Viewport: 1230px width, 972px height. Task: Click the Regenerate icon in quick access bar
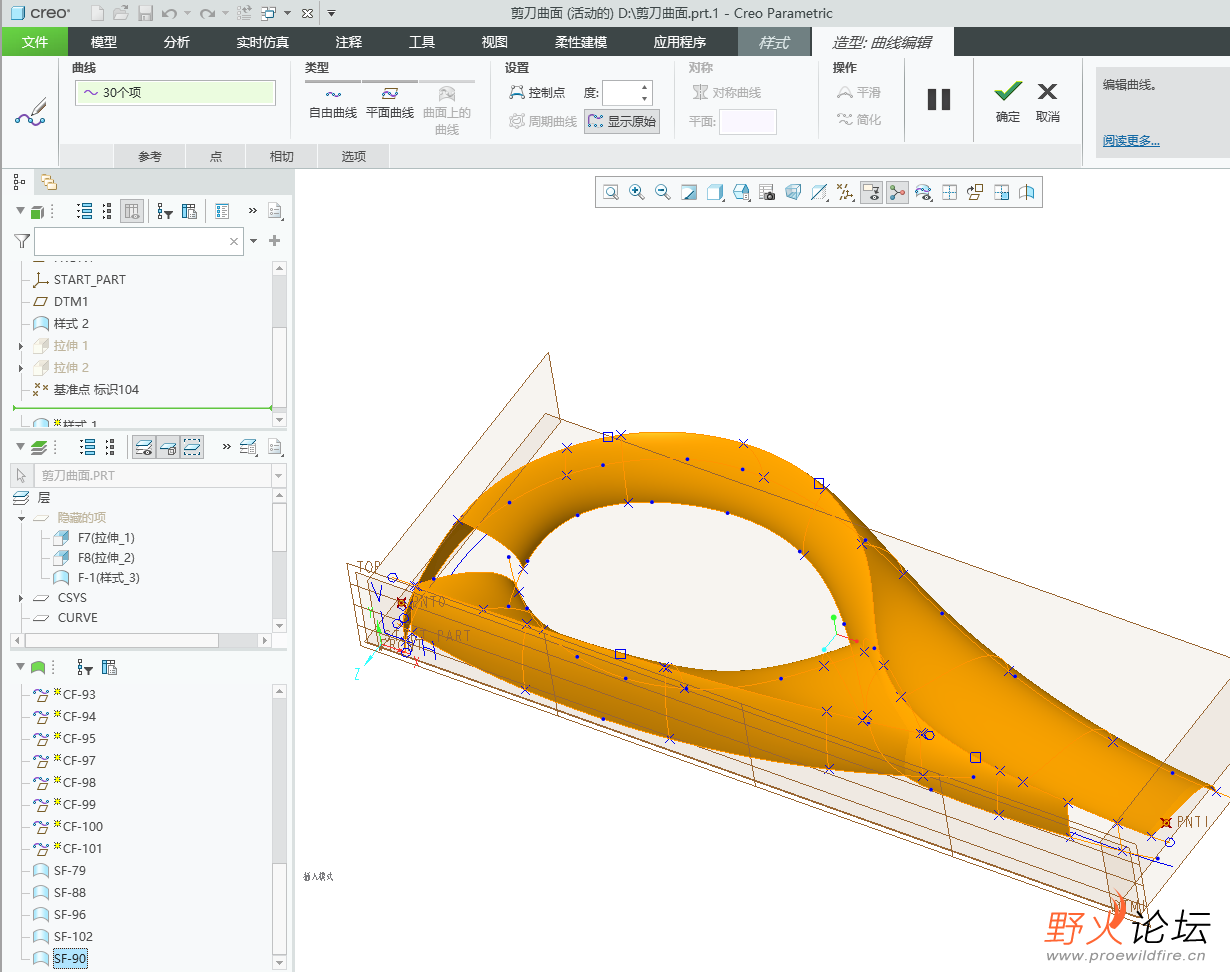click(x=243, y=14)
